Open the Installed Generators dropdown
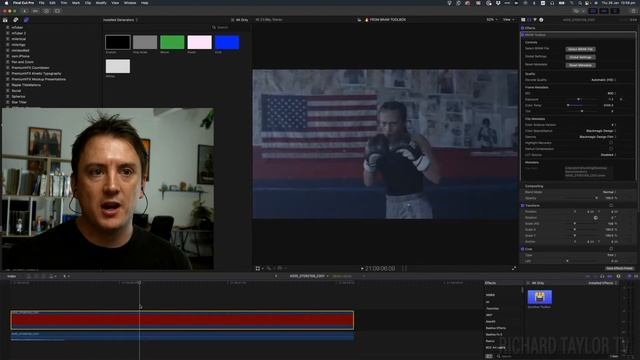The height and width of the screenshot is (360, 640). pos(120,20)
